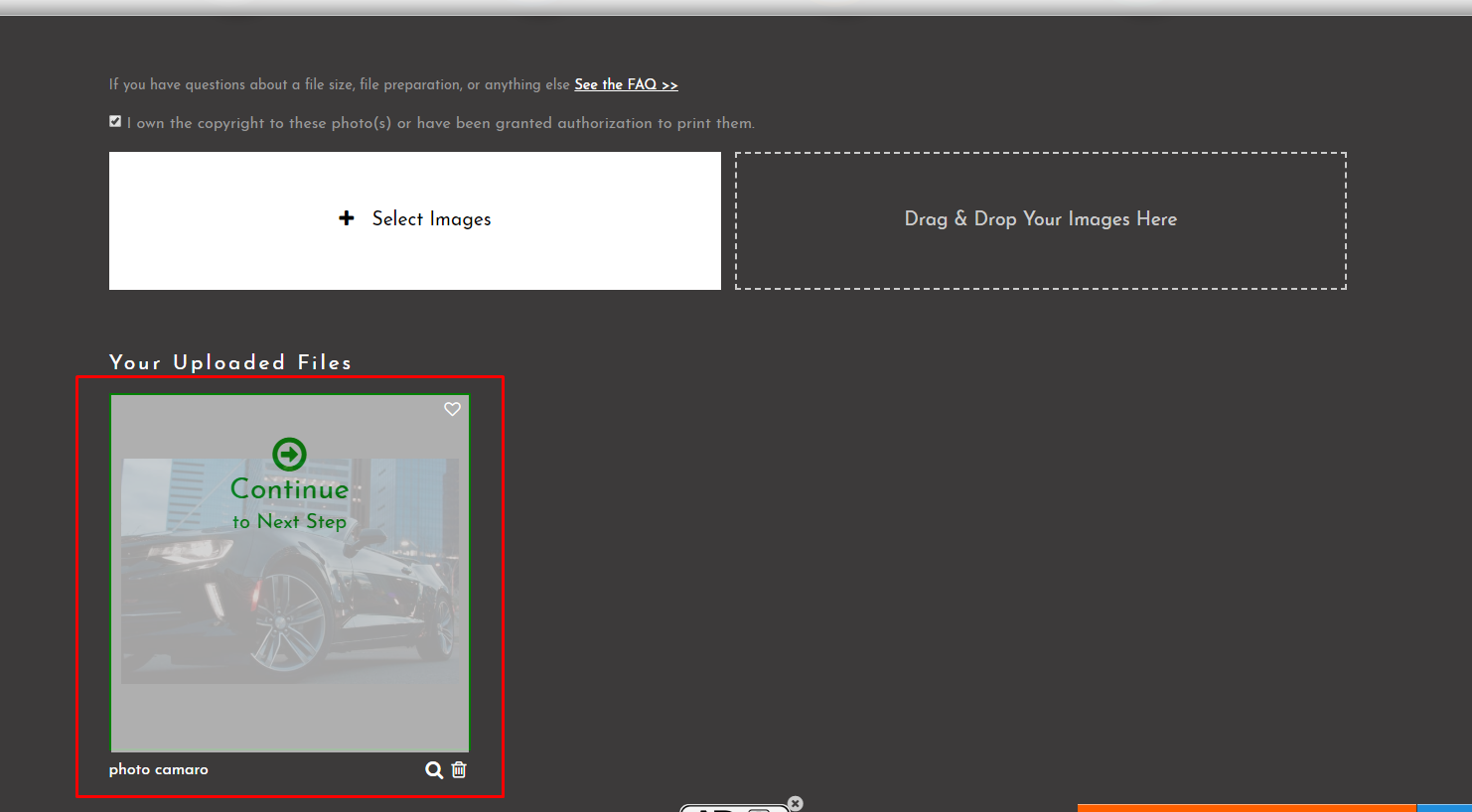
Task: Click the plus icon beside Select Images
Action: [x=346, y=218]
